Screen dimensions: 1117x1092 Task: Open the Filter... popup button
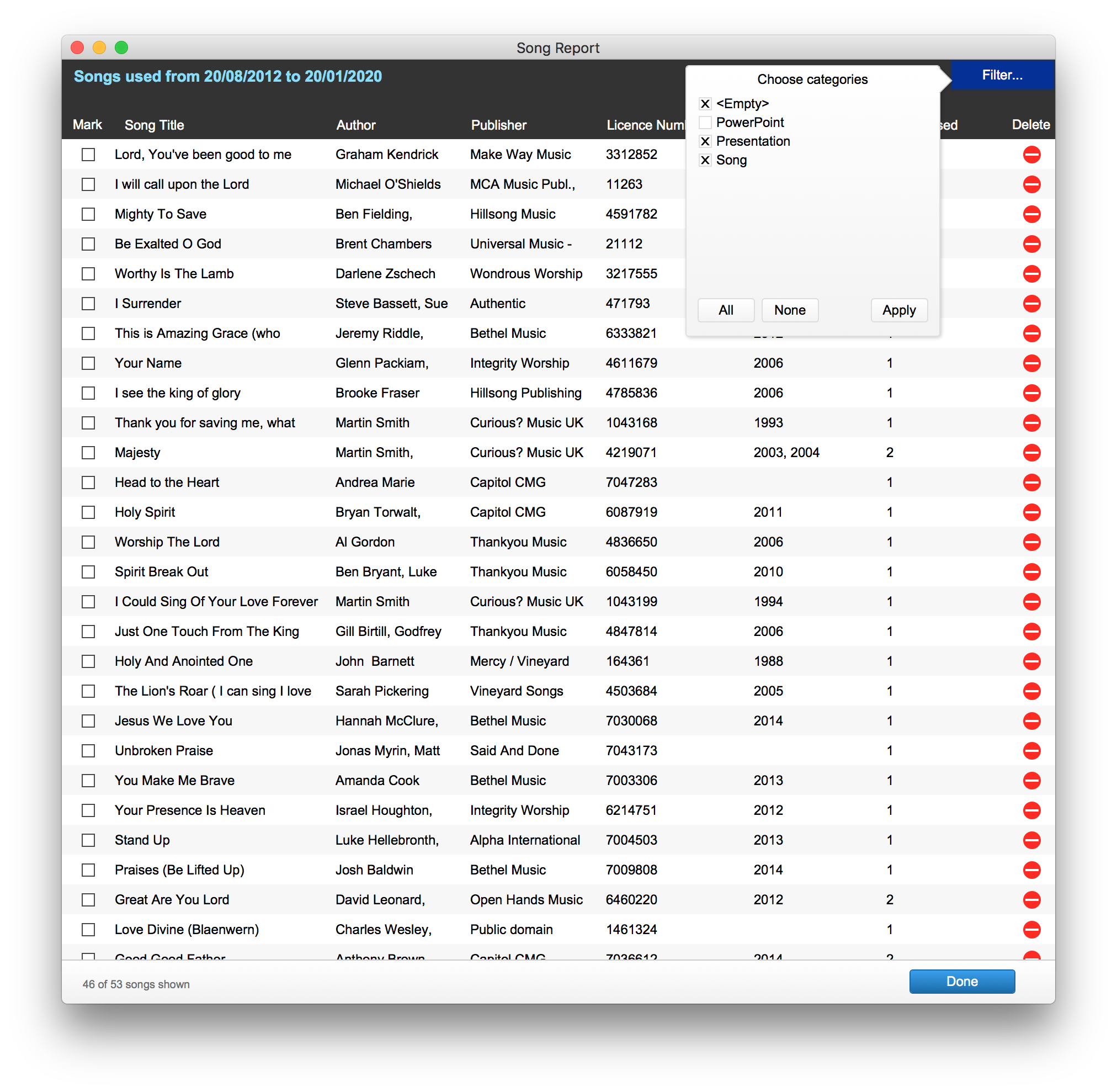[1002, 75]
